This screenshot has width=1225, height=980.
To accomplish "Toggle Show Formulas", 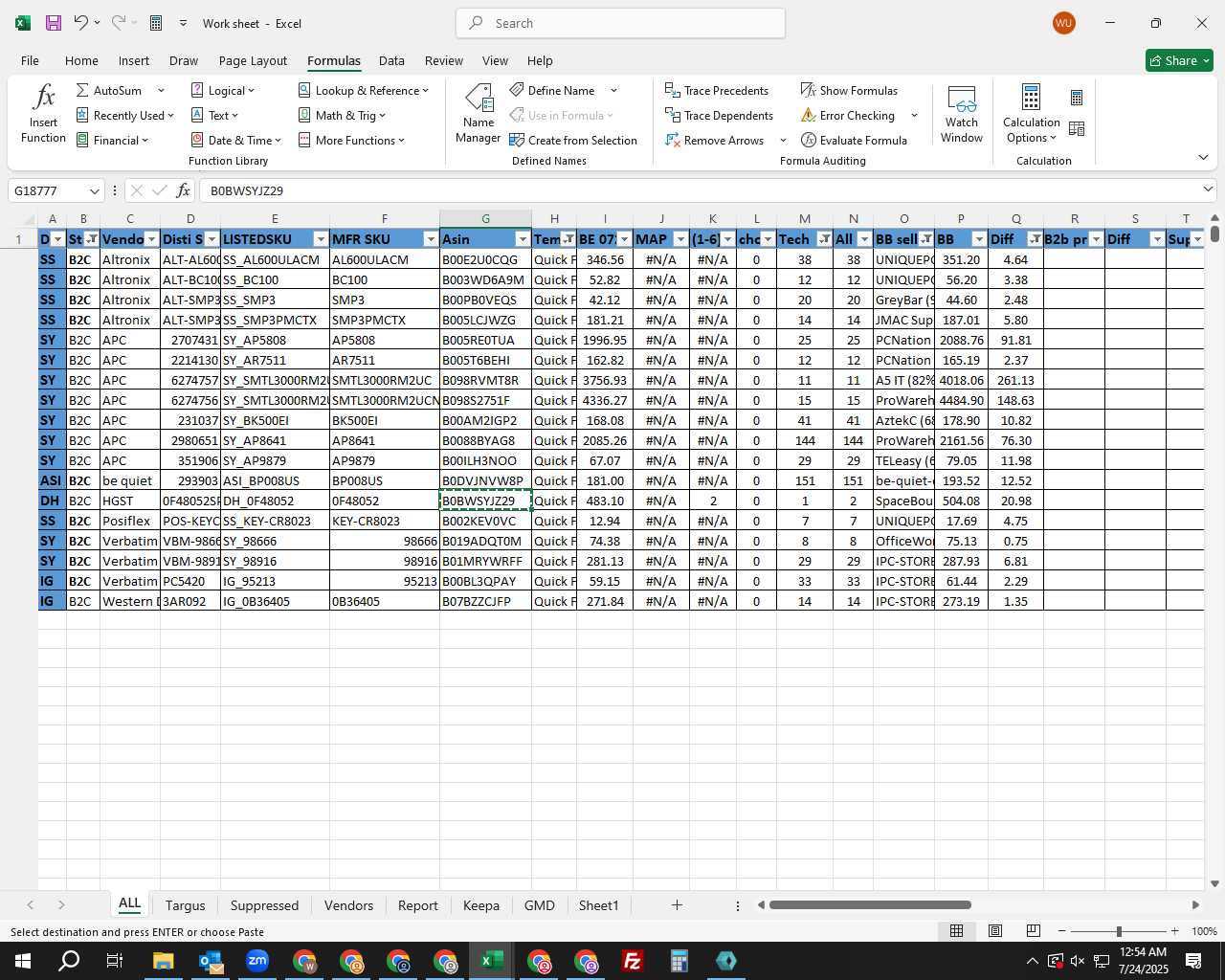I will [849, 90].
